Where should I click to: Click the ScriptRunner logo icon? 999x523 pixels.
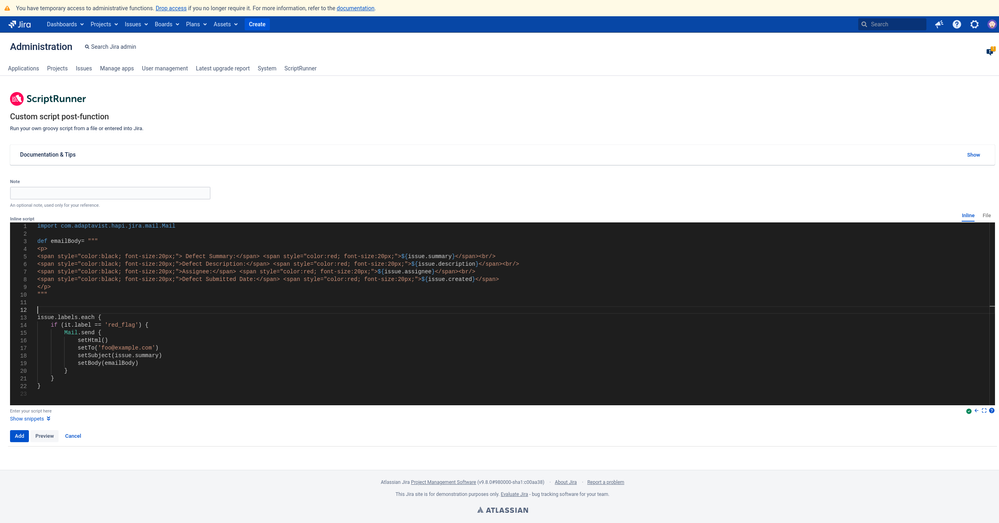[x=17, y=99]
